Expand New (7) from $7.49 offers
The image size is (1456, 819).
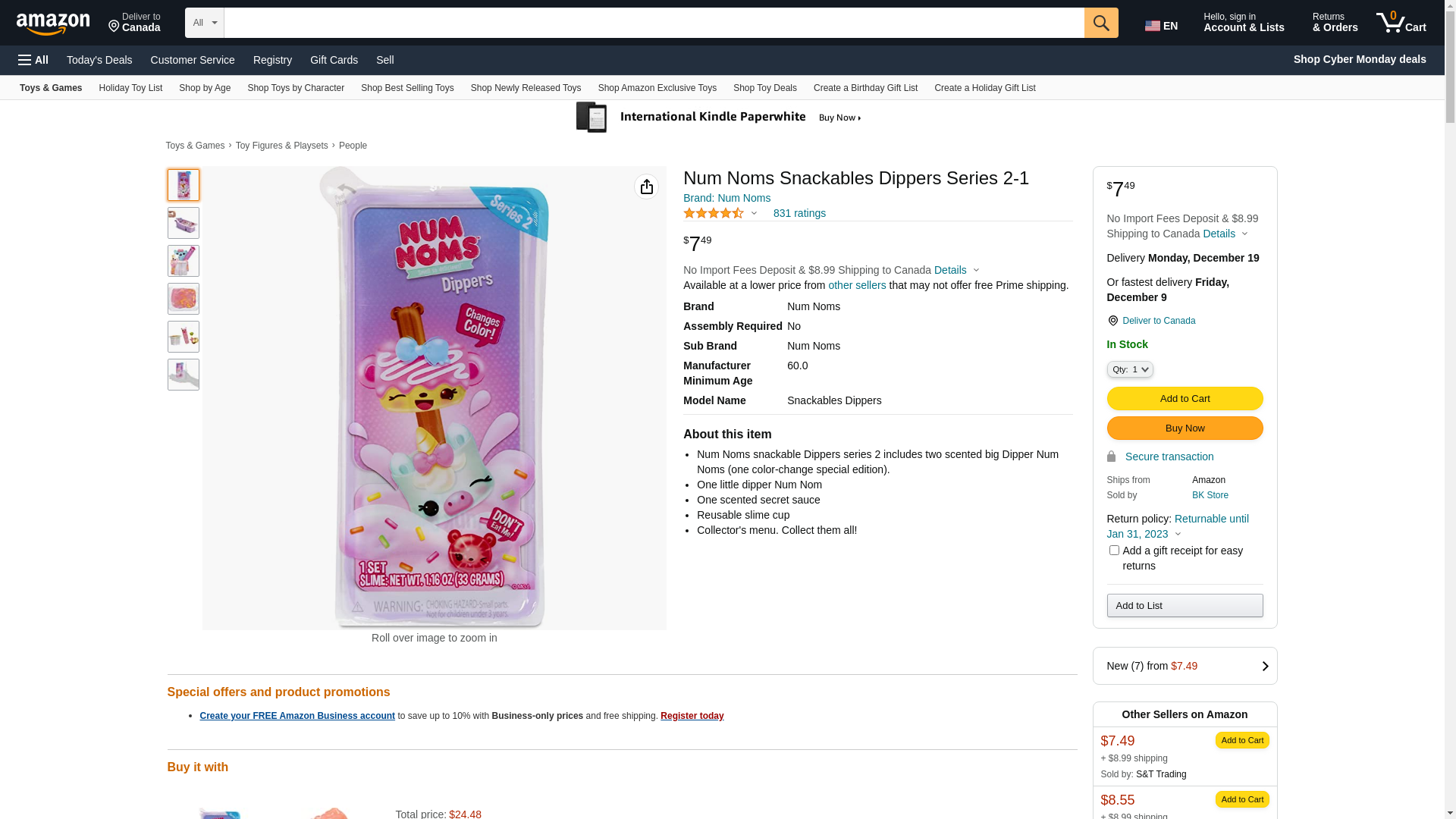coord(1185,666)
